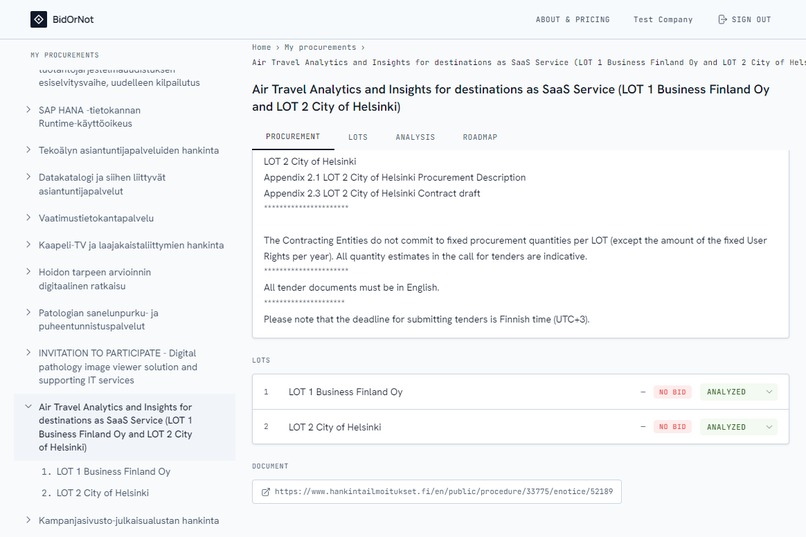This screenshot has width=806, height=537.
Task: Click breadcrumb Air Travel Analytics title text
Action: (x=529, y=63)
